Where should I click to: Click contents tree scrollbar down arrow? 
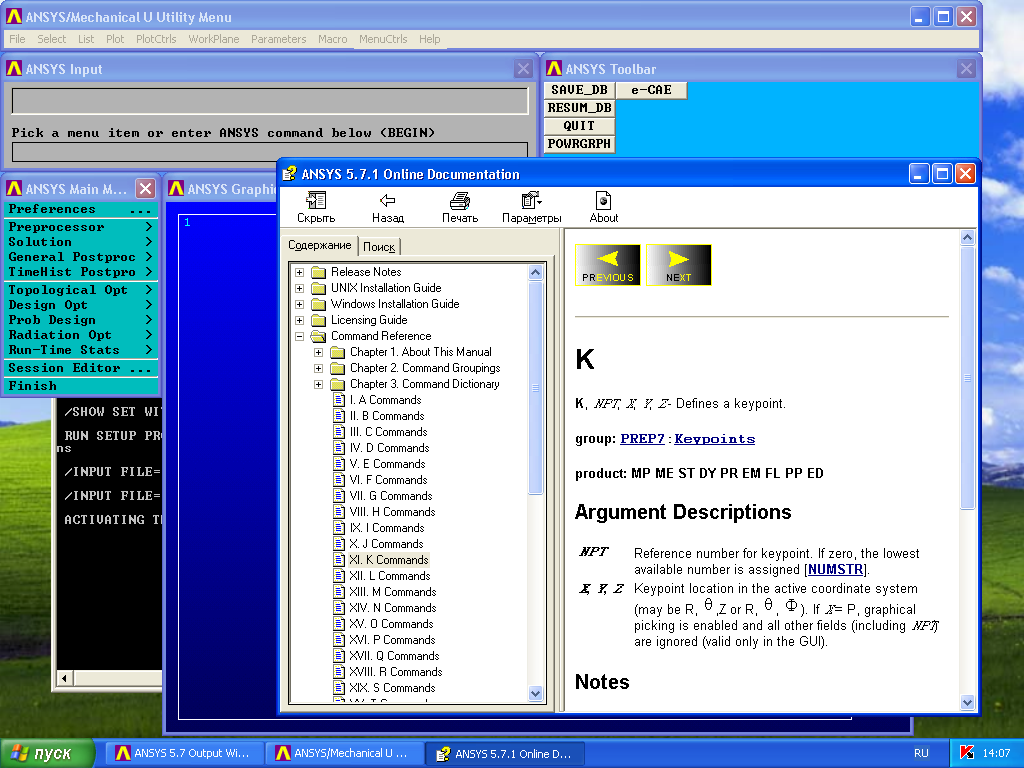click(x=536, y=694)
